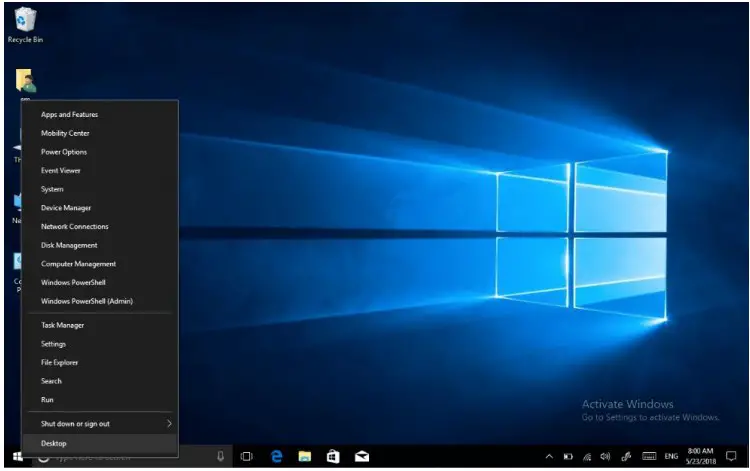This screenshot has height=471, width=750.
Task: Open Disk Management
Action: [x=100, y=245]
